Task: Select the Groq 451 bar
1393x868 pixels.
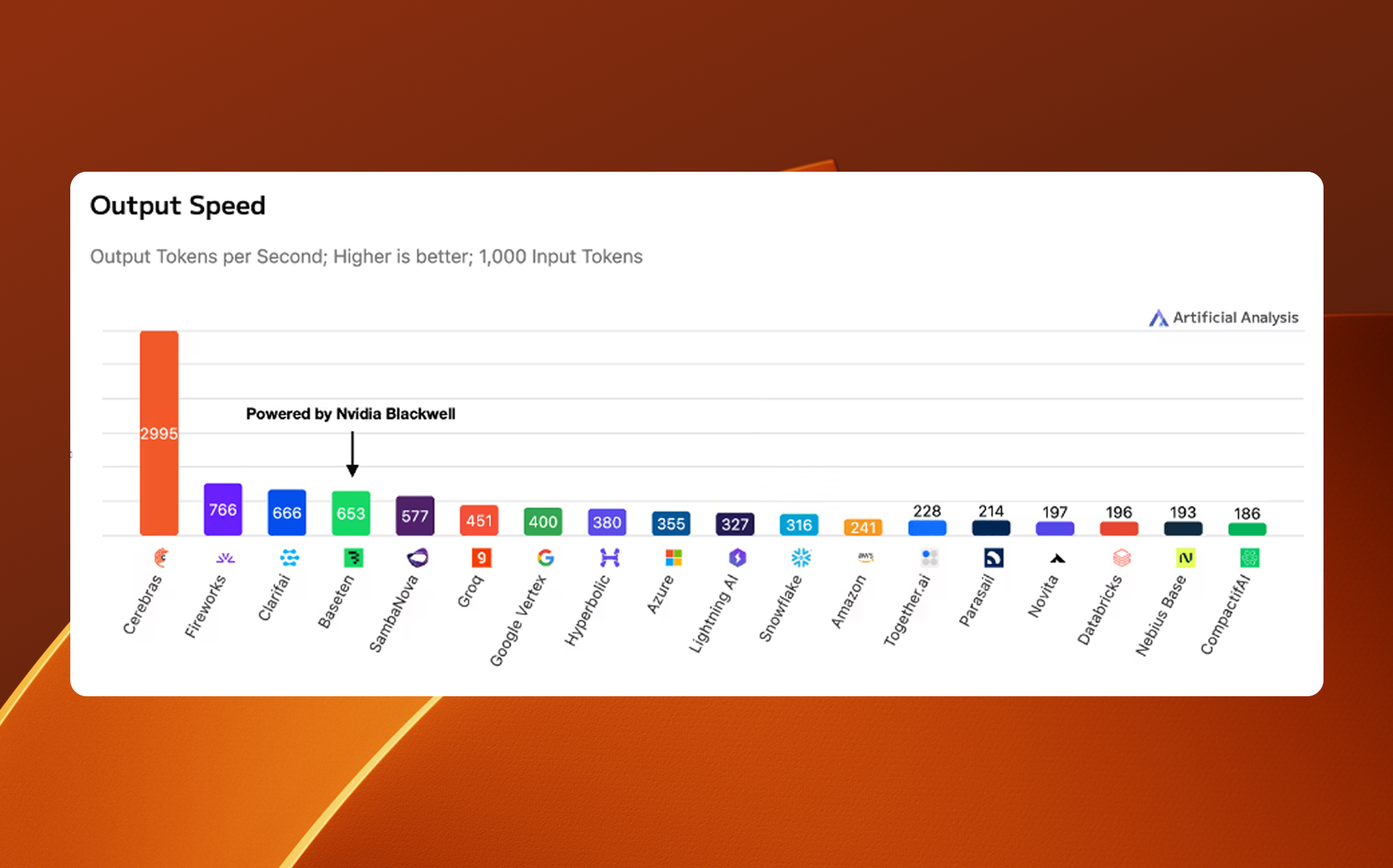Action: click(479, 521)
